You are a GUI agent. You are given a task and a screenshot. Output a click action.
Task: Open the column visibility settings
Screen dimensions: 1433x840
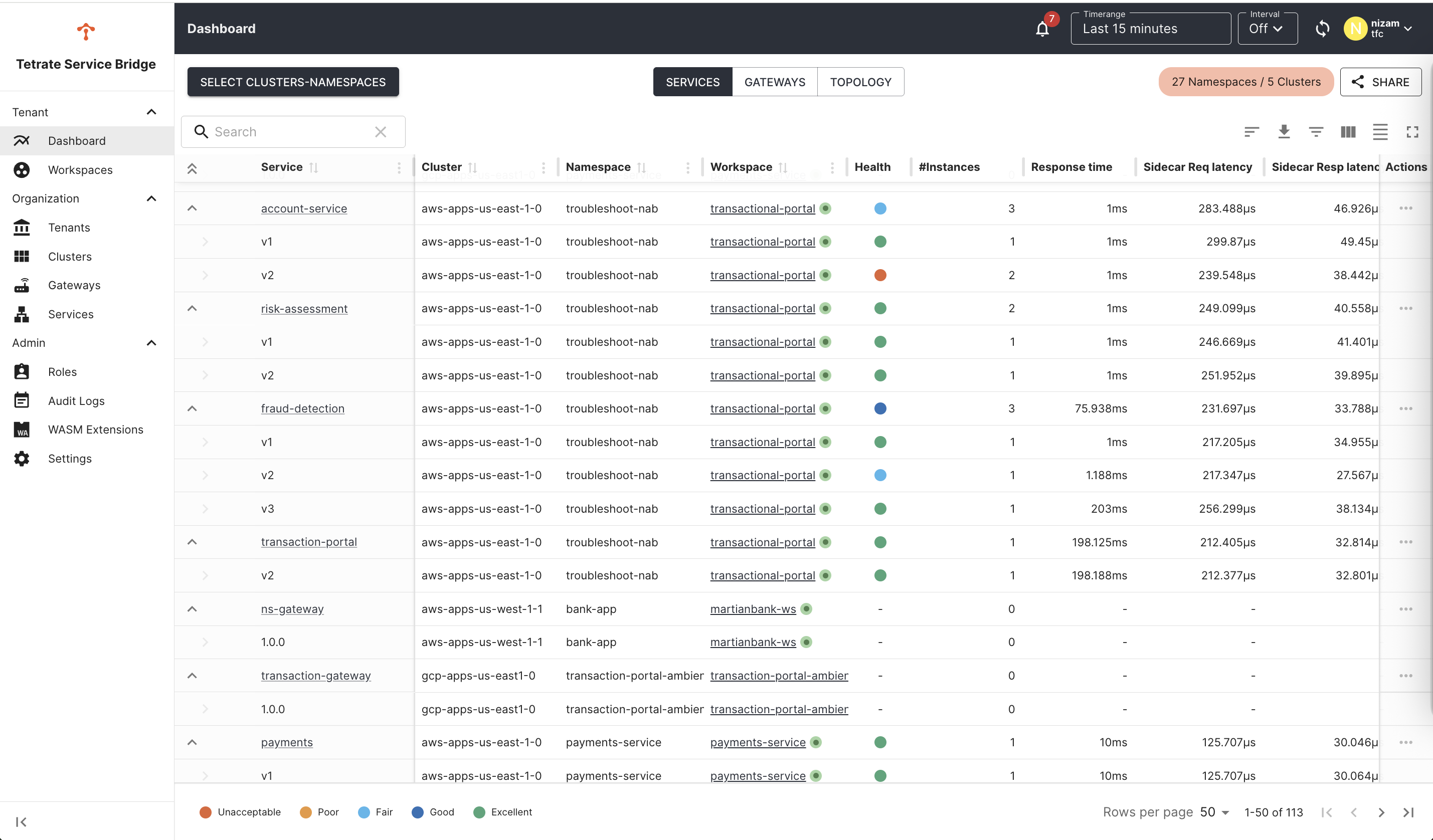coord(1347,131)
